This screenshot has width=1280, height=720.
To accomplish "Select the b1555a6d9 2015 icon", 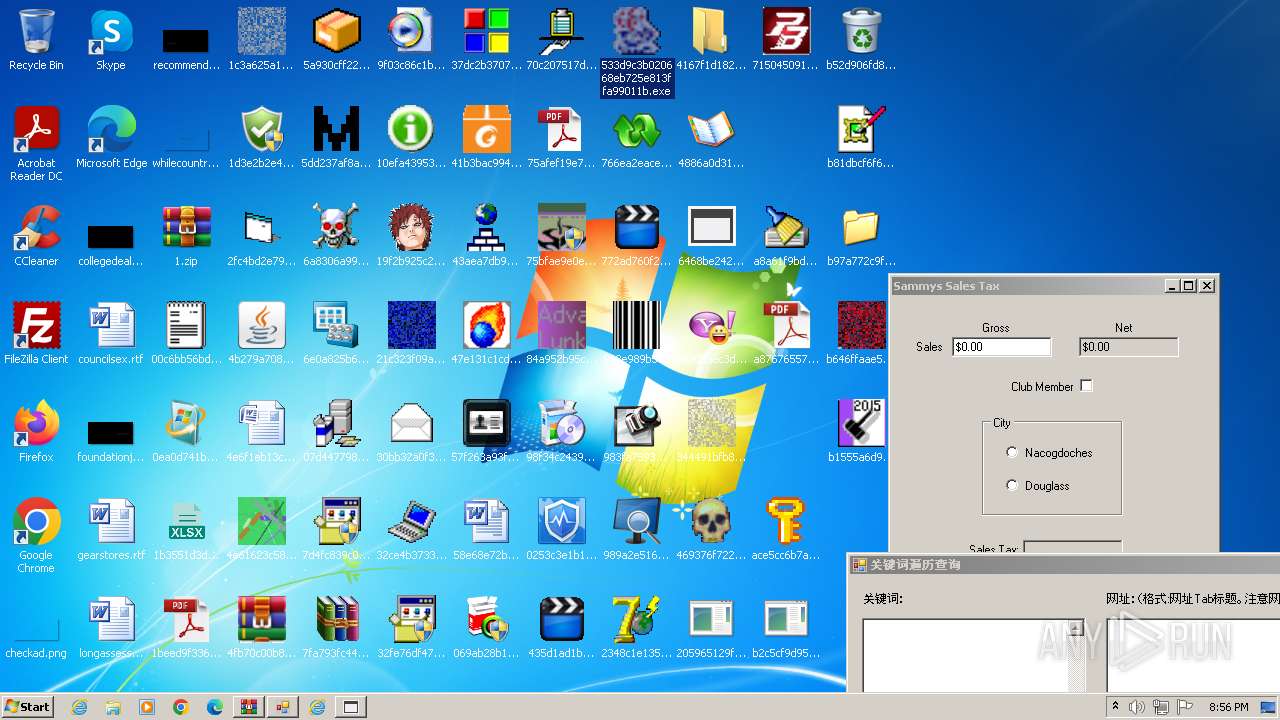I will click(x=861, y=432).
